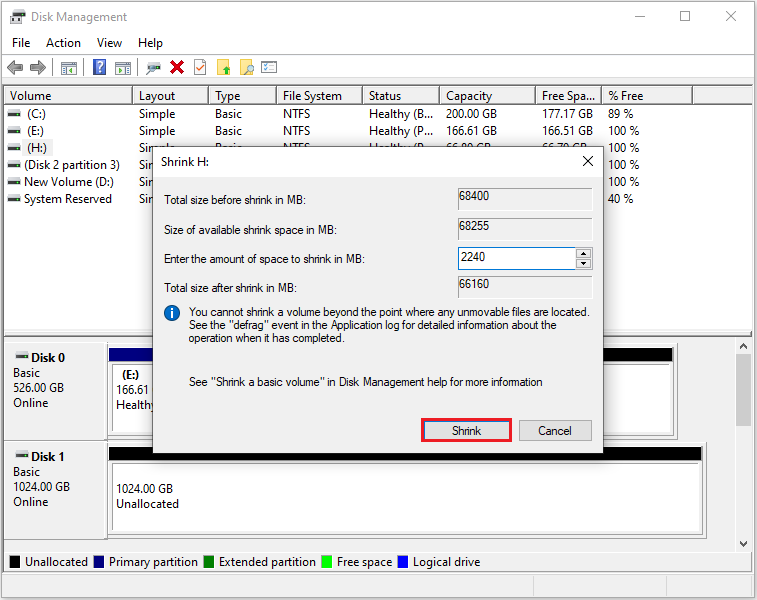Toggle Show/Hide Console Tree icon
The image size is (757, 600).
[x=69, y=68]
